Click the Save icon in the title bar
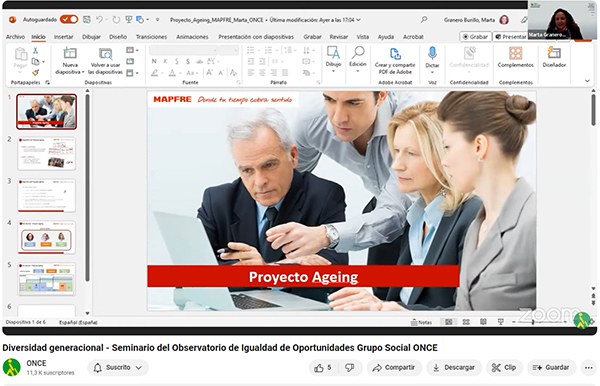 pyautogui.click(x=87, y=19)
